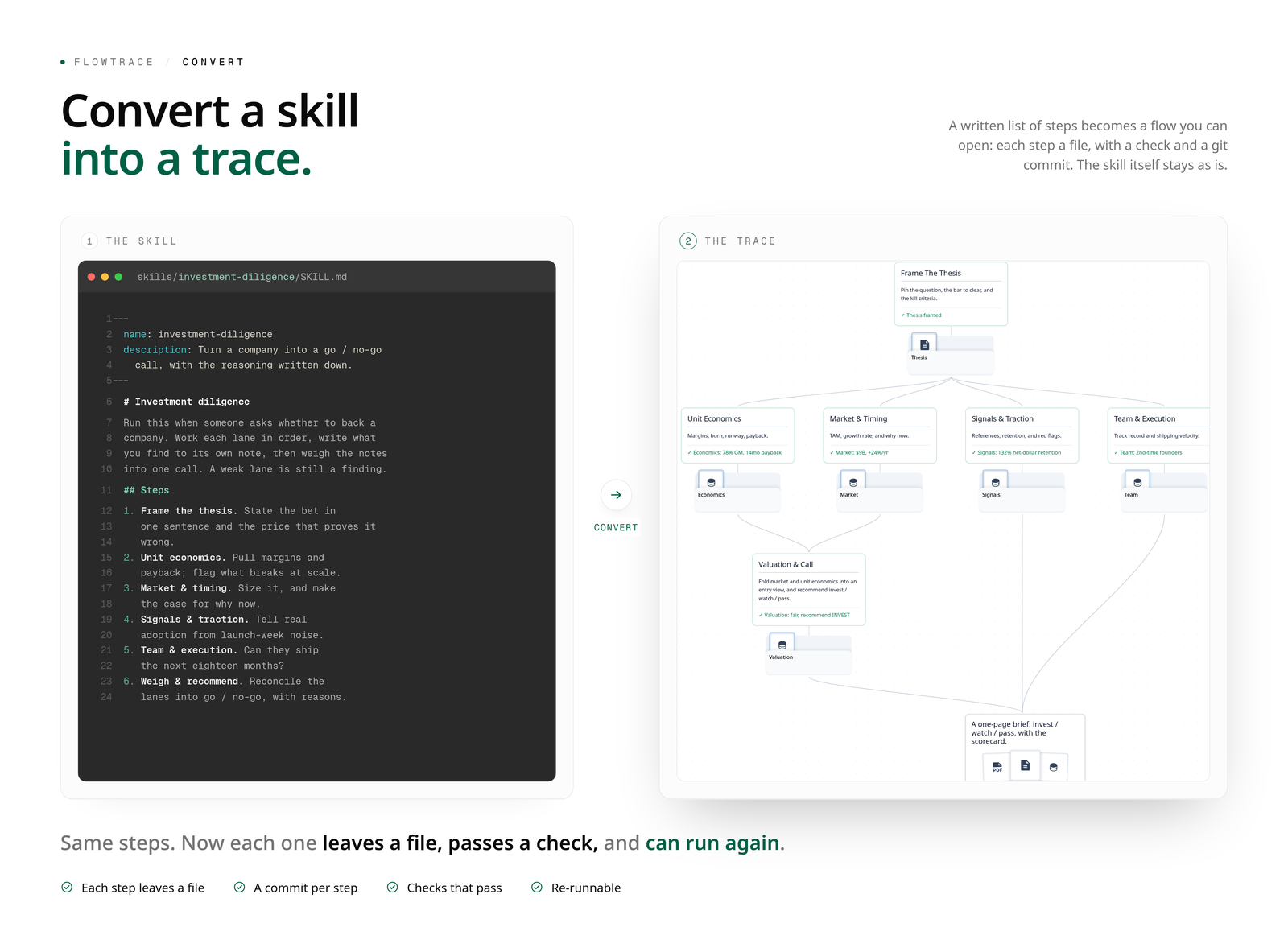Open the Market database file icon
This screenshot has width=1288, height=948.
click(853, 482)
